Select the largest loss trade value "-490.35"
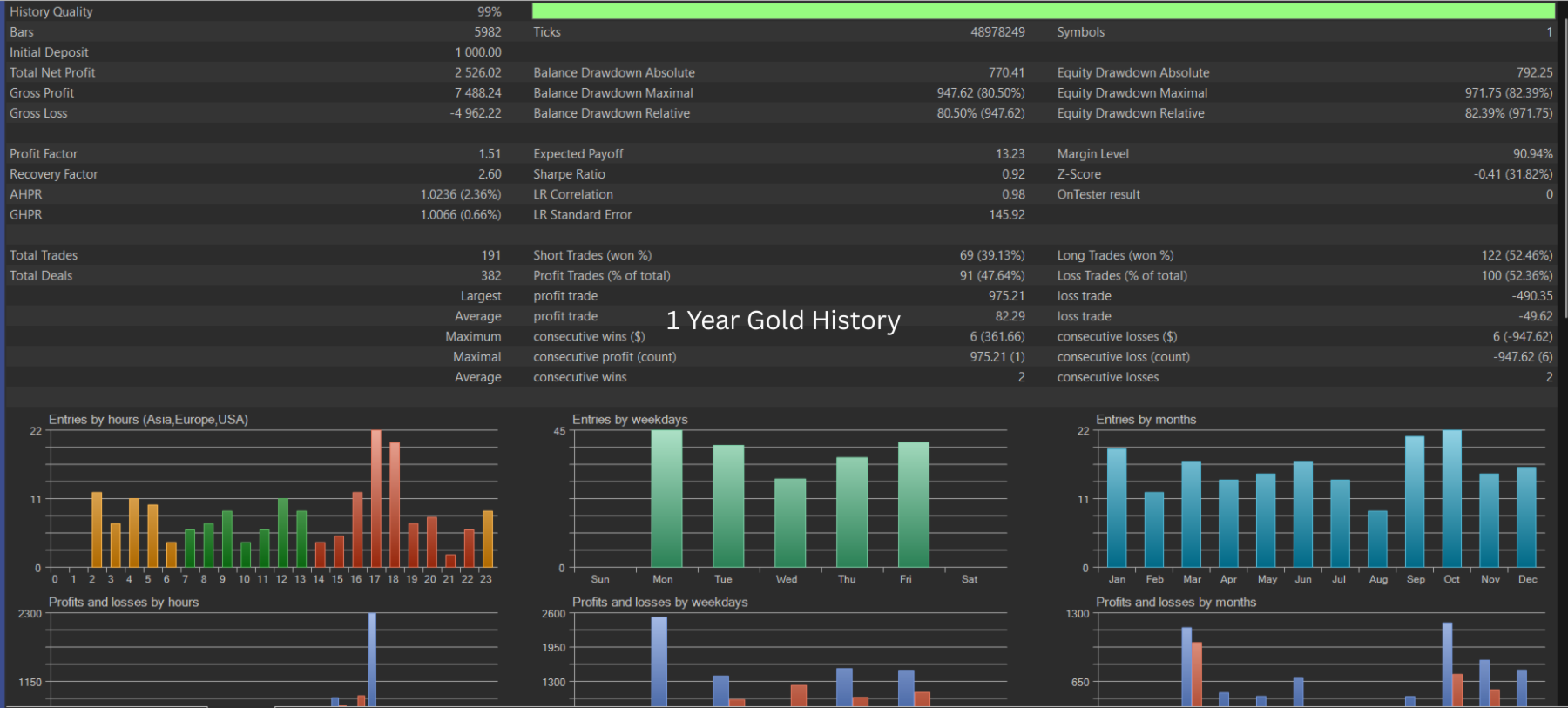The width and height of the screenshot is (1568, 708). (x=1532, y=296)
